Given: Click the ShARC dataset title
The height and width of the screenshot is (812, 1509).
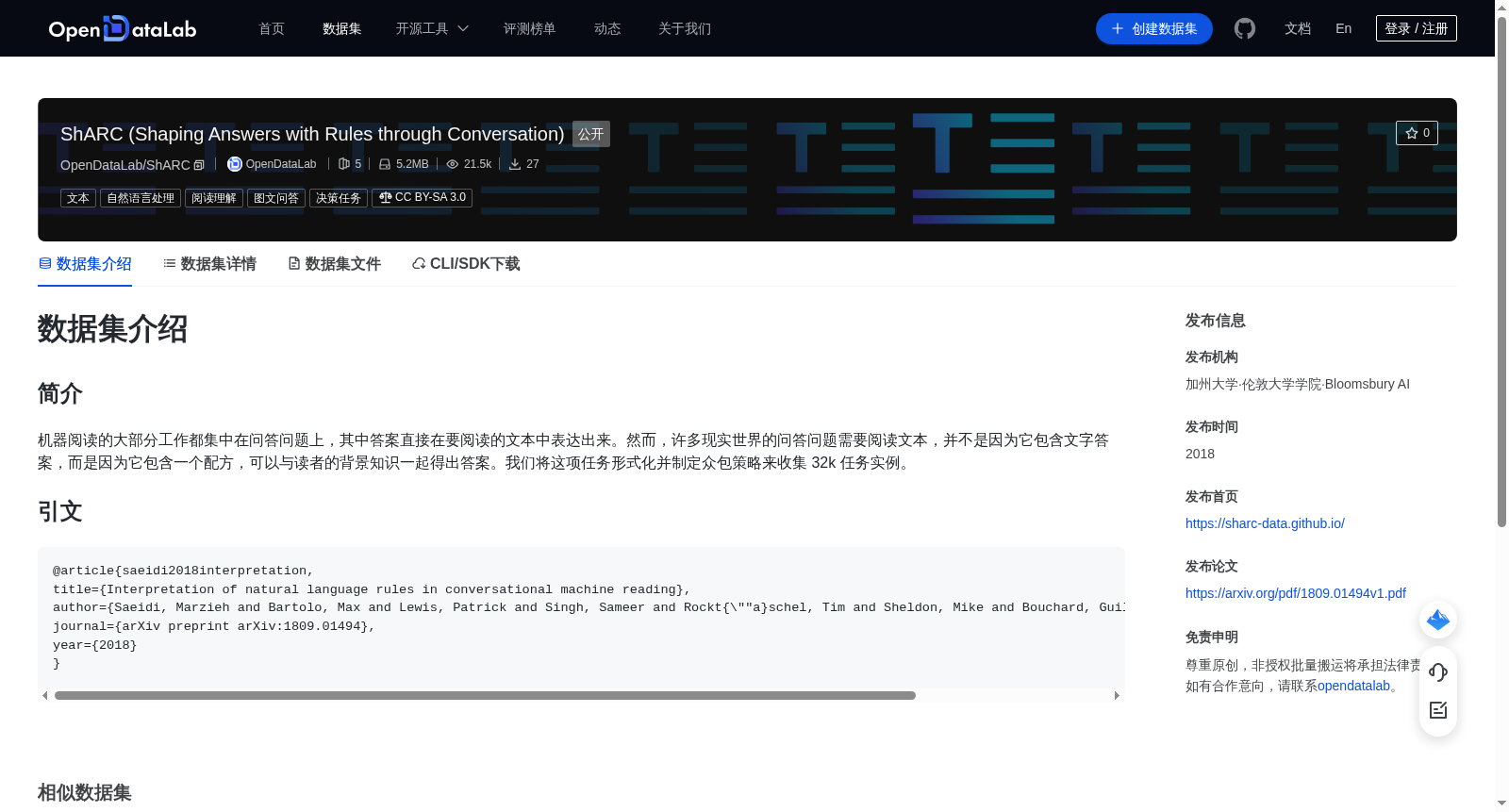Looking at the screenshot, I should coord(312,134).
